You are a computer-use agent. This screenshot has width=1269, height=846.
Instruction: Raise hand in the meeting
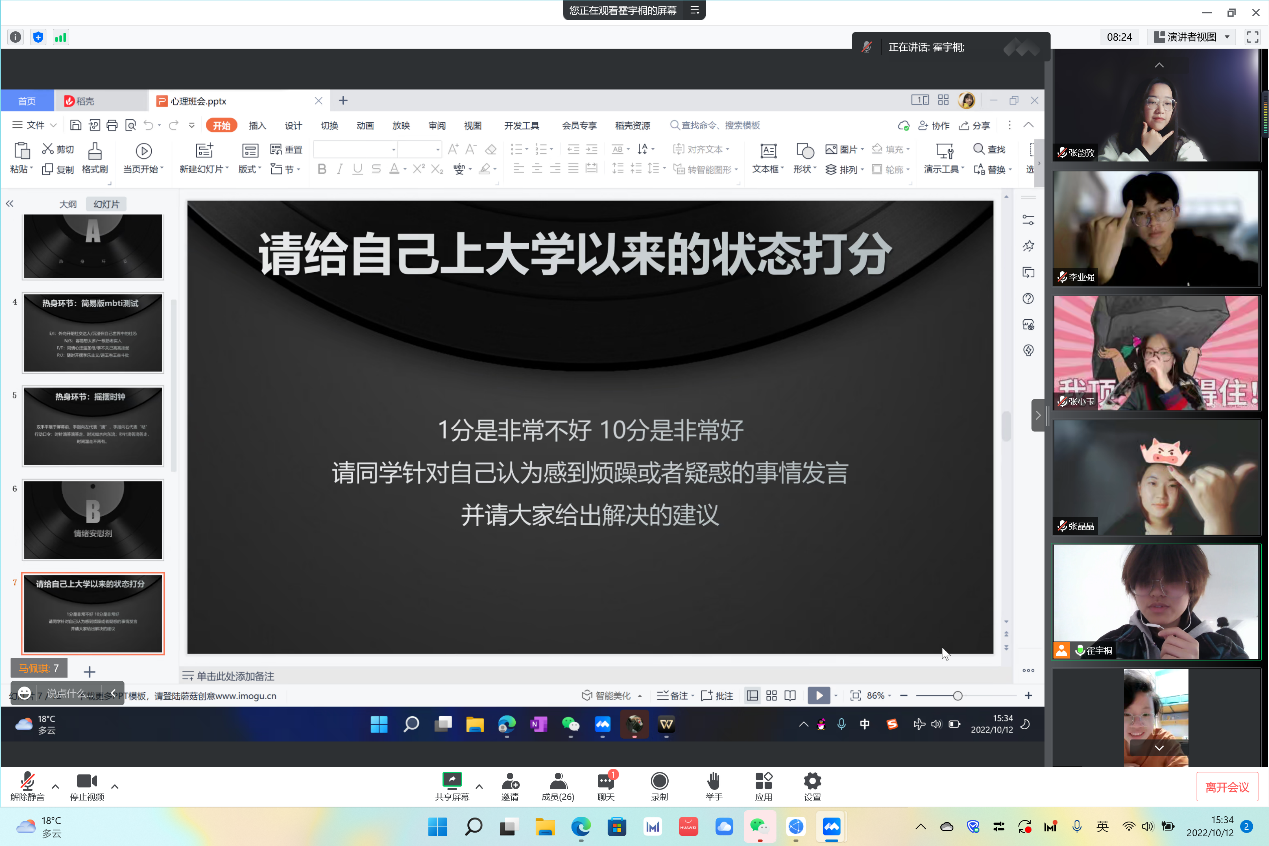(713, 781)
